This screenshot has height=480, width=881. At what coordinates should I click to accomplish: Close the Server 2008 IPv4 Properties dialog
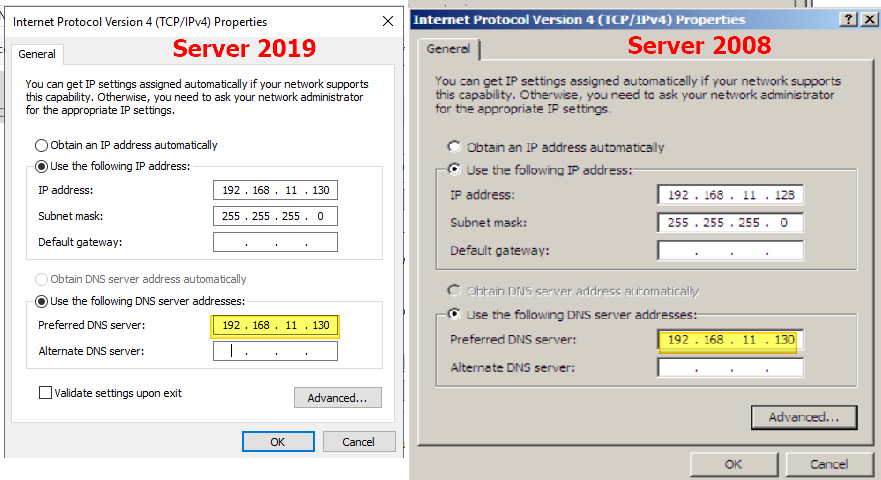[x=869, y=20]
